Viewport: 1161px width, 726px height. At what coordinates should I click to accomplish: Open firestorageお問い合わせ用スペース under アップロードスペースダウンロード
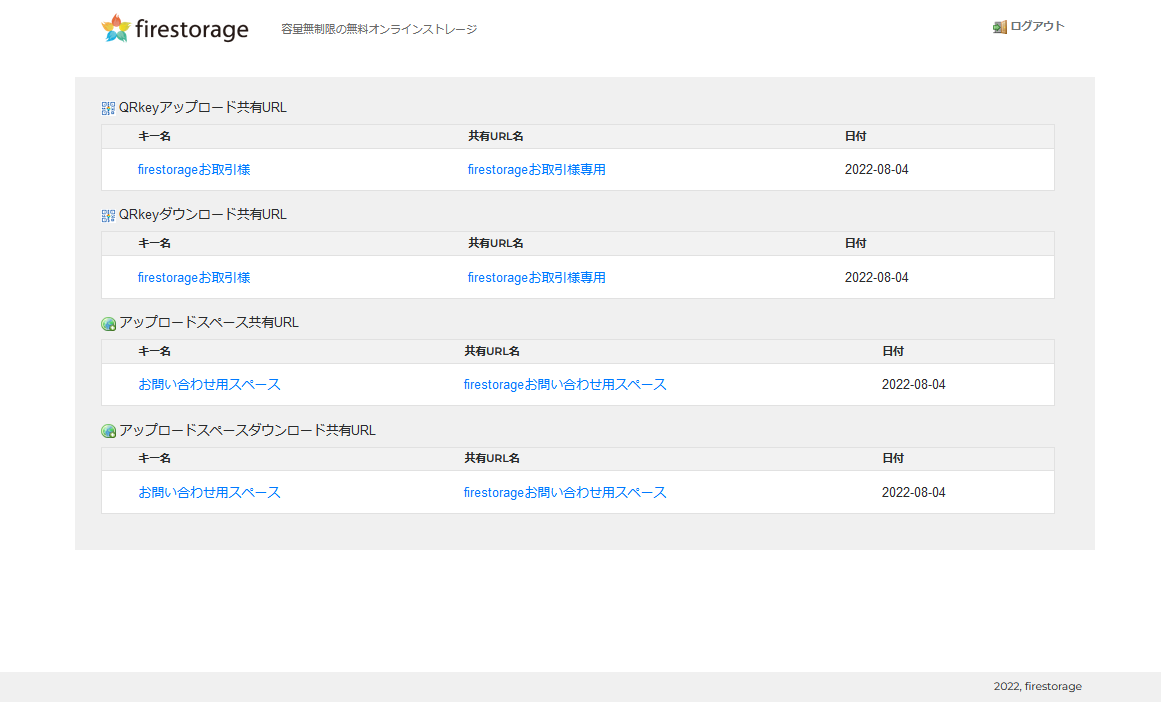565,492
